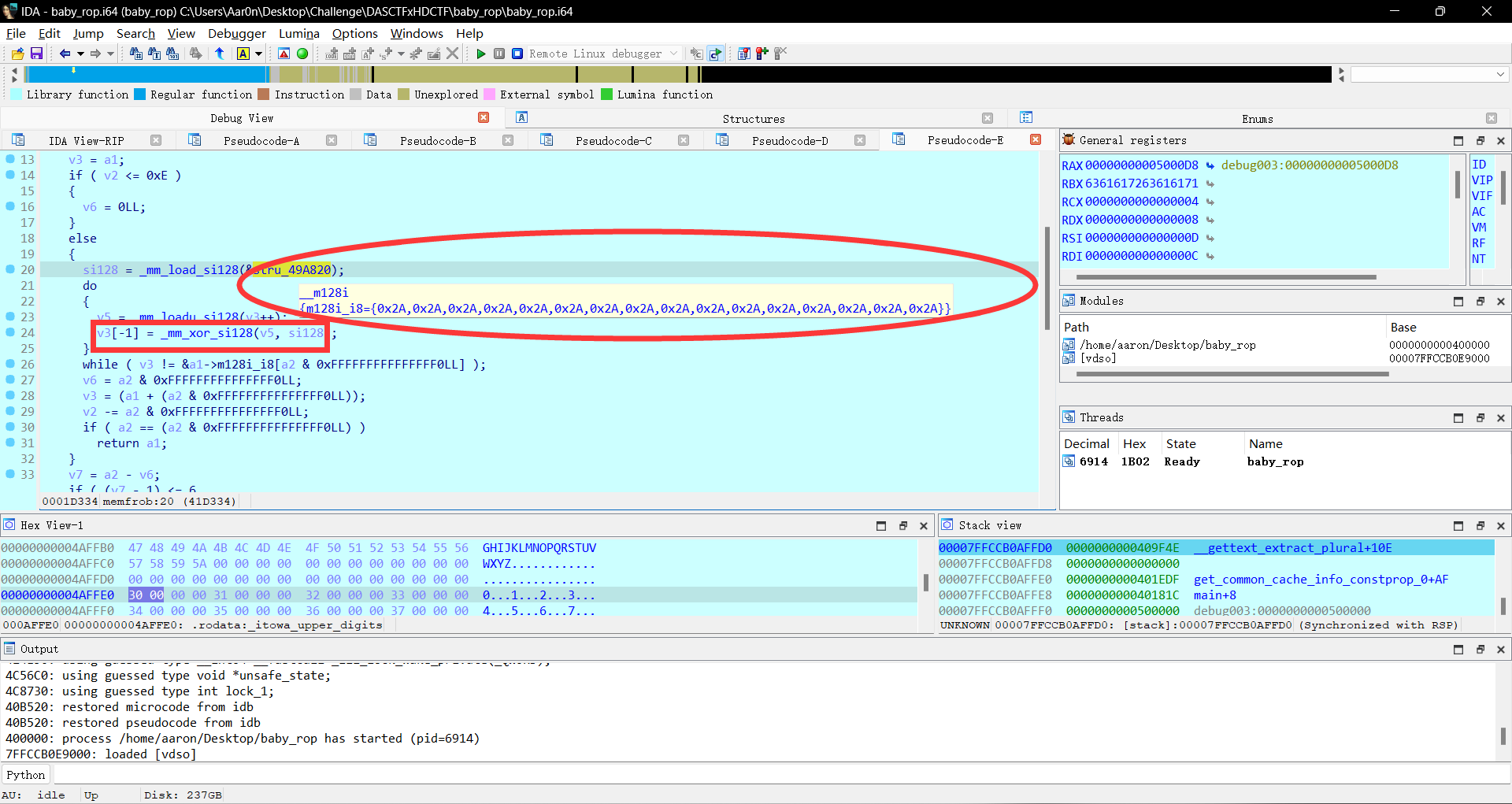Jump forward with the right arrow icon
The image size is (1512, 804).
[95, 54]
